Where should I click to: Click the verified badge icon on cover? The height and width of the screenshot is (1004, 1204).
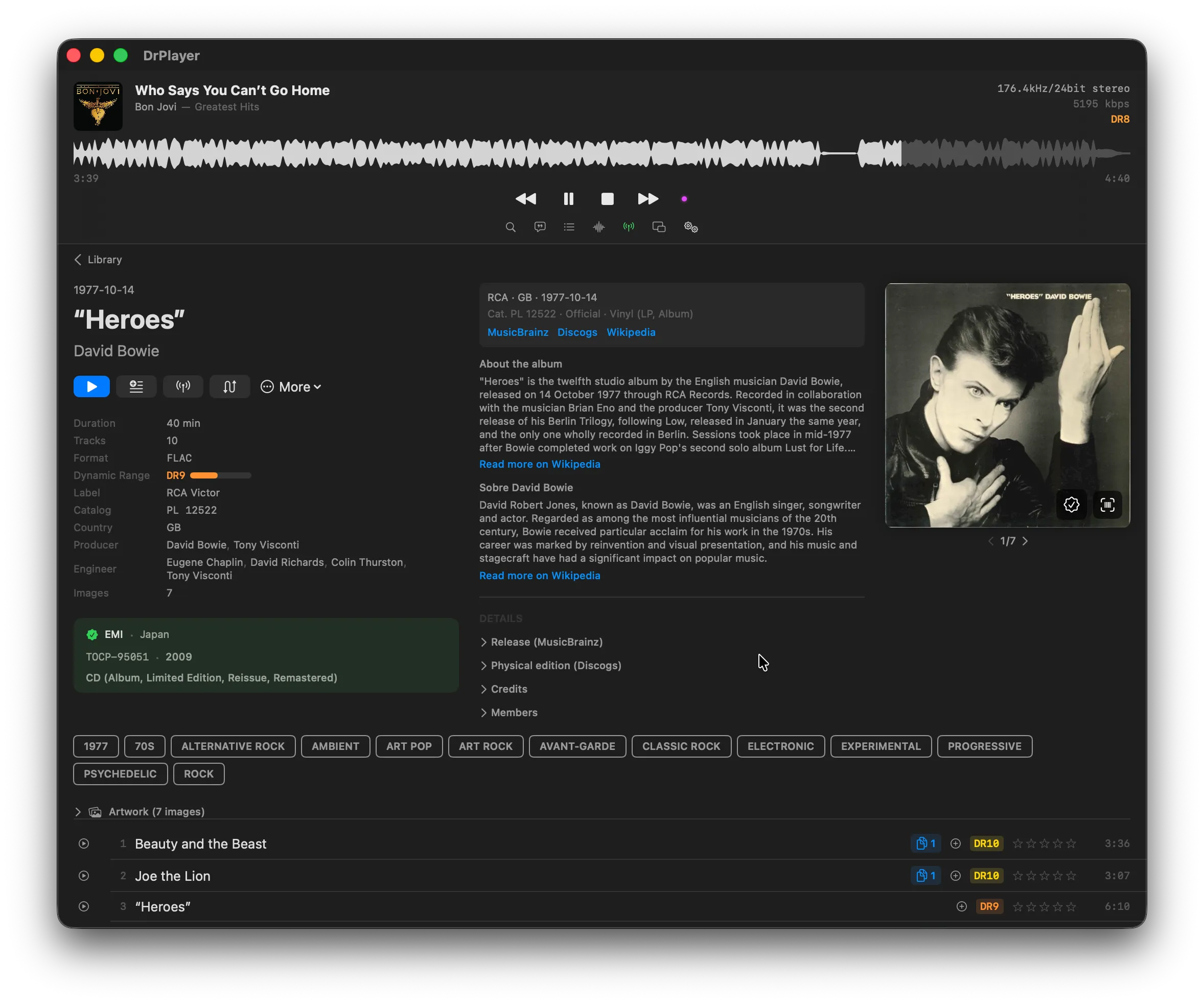pyautogui.click(x=1072, y=505)
